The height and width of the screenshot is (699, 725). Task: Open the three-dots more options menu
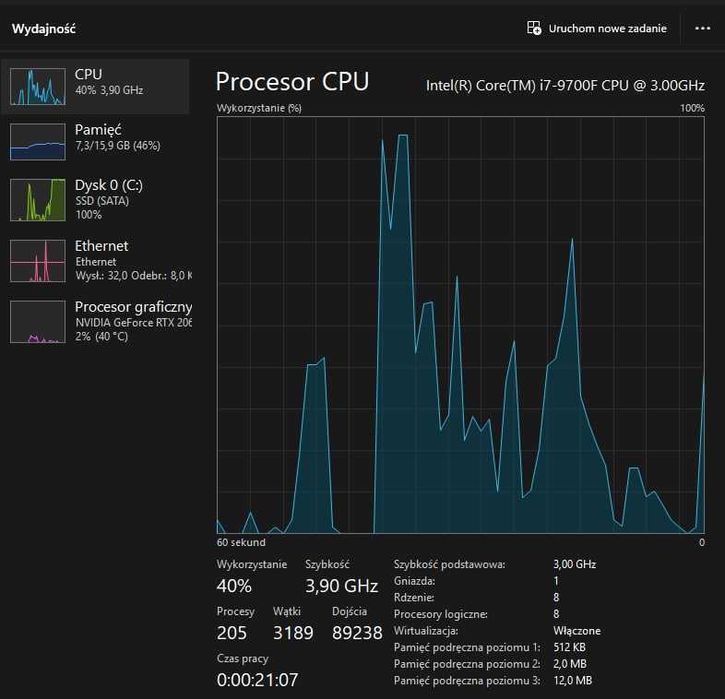(702, 29)
